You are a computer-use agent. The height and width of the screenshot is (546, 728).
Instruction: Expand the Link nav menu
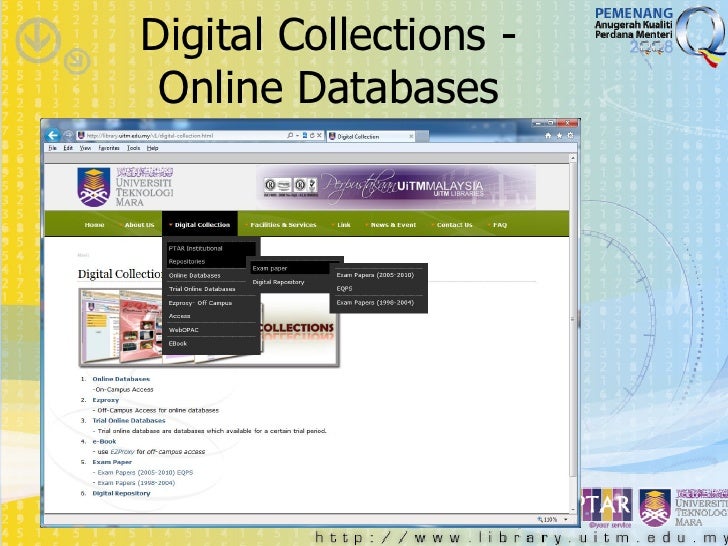(x=342, y=225)
